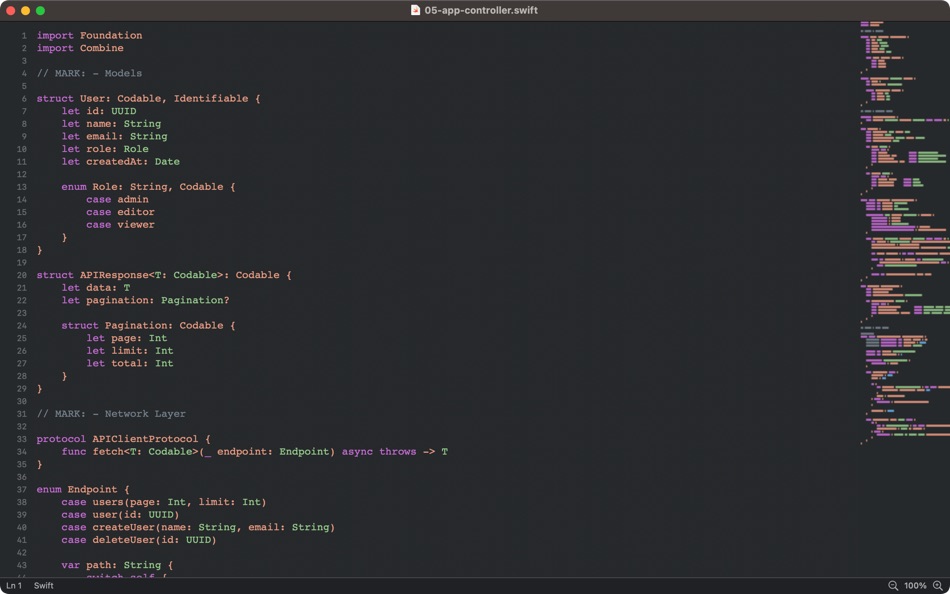Click the code minimap overview
Screen dimensions: 950x594
tap(904, 233)
